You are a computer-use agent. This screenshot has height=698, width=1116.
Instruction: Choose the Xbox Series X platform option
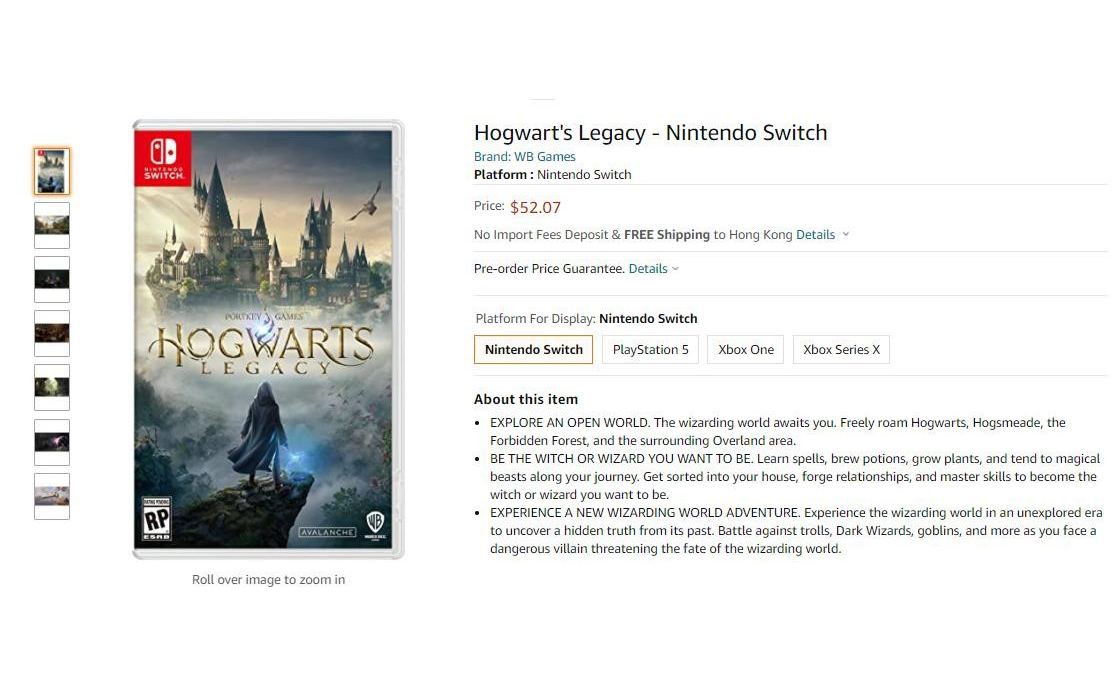click(841, 349)
